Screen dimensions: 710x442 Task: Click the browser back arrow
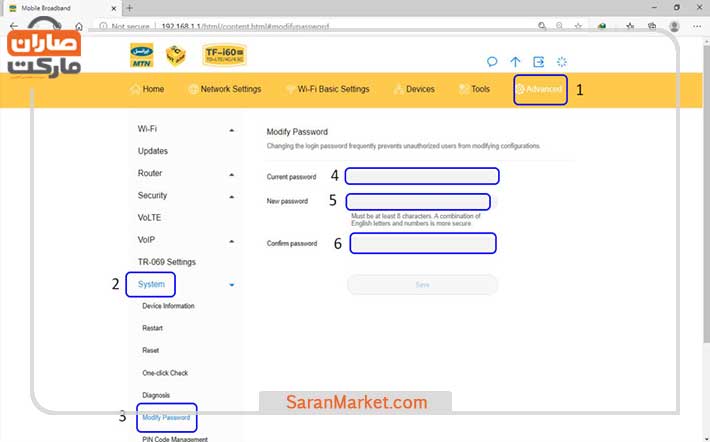coord(14,26)
